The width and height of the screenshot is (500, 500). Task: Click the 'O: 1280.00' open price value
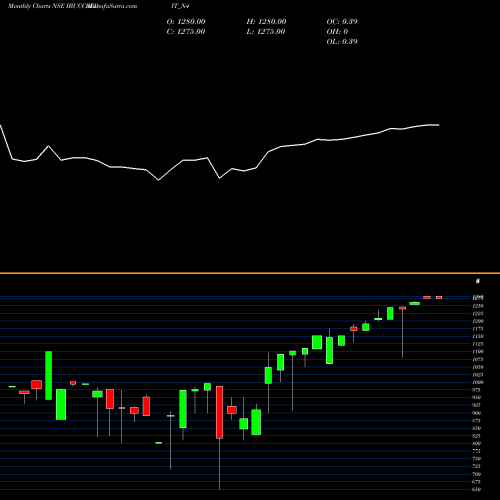click(x=186, y=22)
